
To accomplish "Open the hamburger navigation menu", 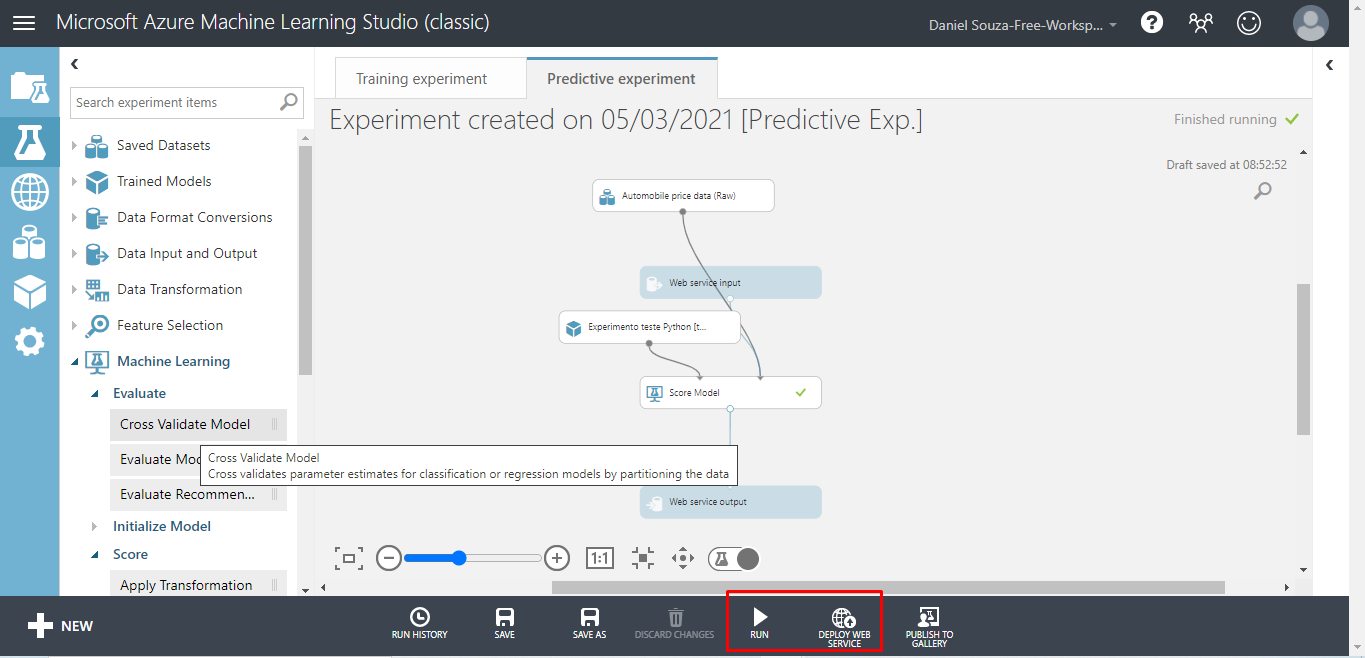I will click(24, 23).
